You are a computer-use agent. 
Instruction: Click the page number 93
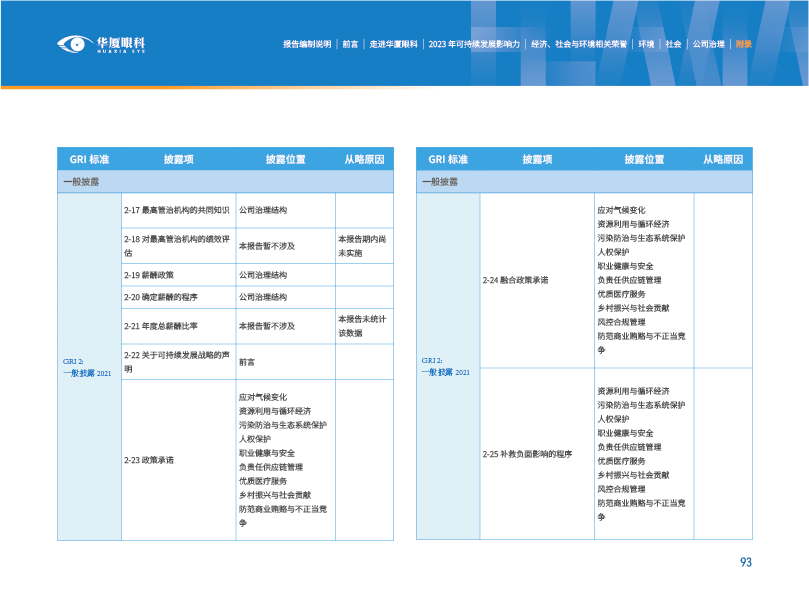point(745,562)
